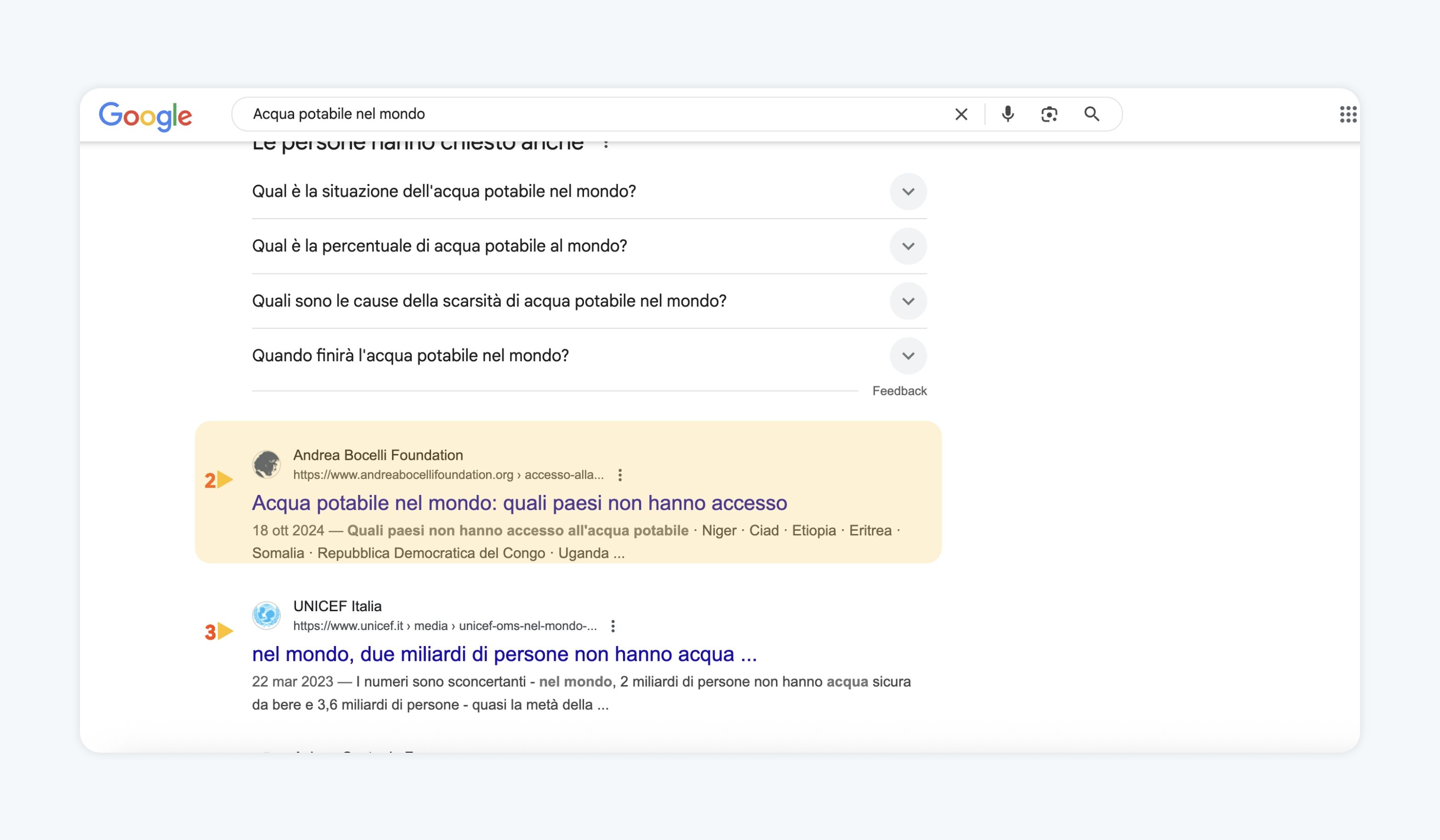
Task: Expand chevron for "Qual è la percentuale di acqua"
Action: [x=908, y=246]
